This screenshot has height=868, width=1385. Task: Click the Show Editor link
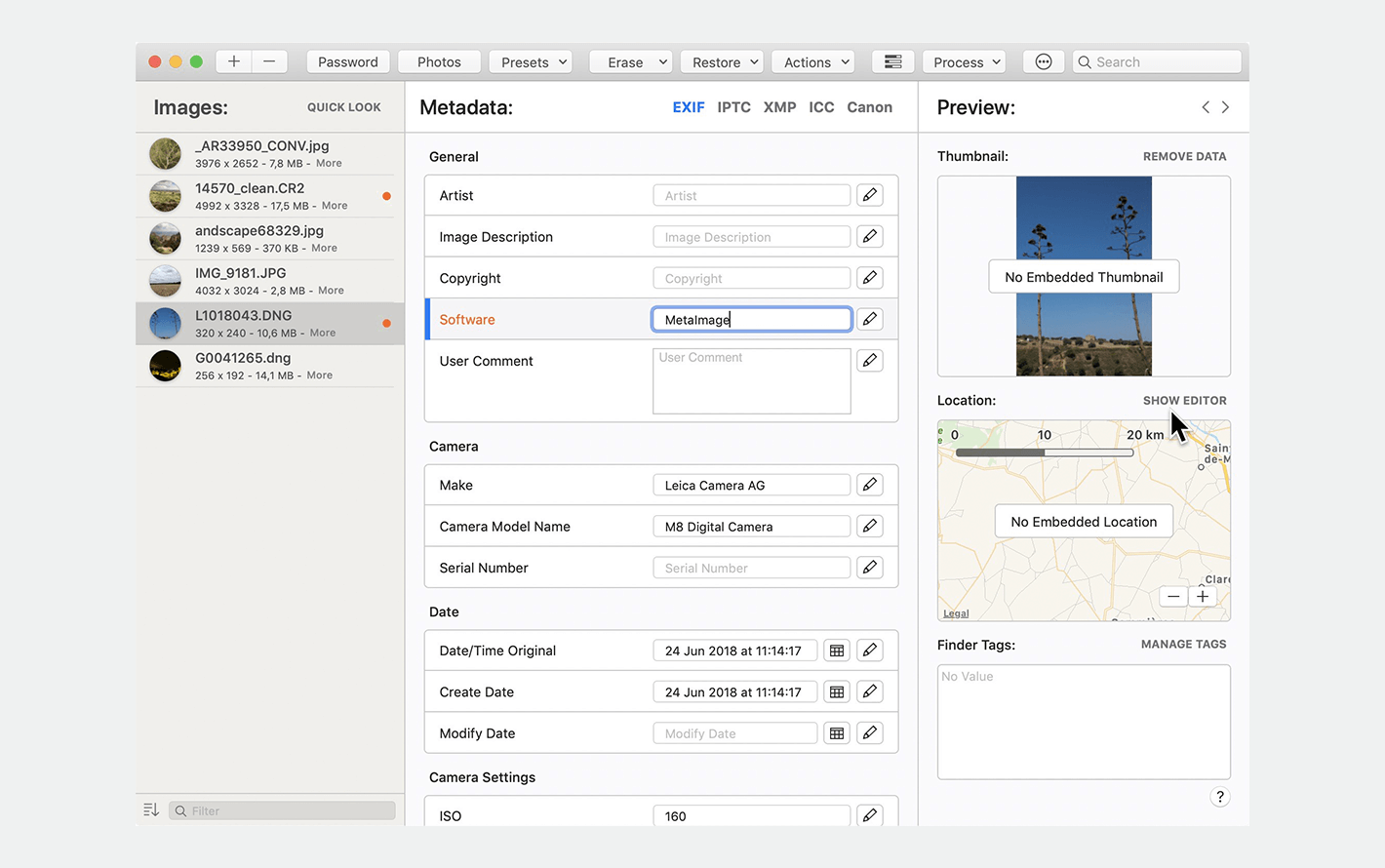1184,401
